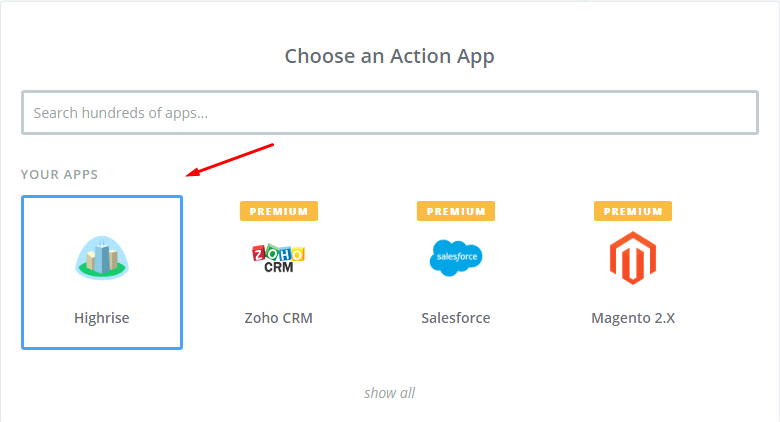Viewport: 780px width, 422px height.
Task: Click the colorful ZOHO letters in the logo
Action: 279,252
